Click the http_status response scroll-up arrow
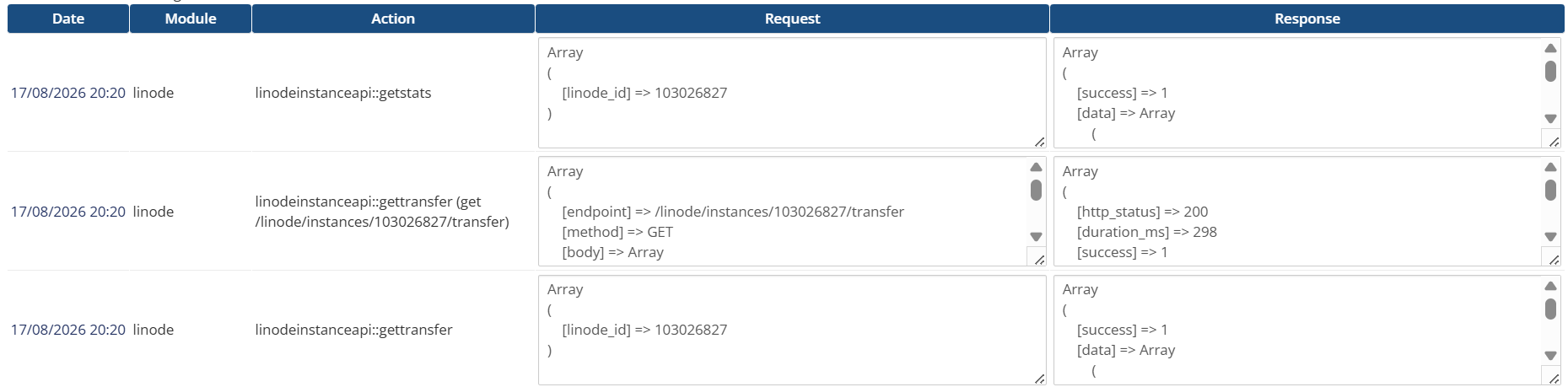This screenshot has width=1568, height=387. click(1550, 168)
